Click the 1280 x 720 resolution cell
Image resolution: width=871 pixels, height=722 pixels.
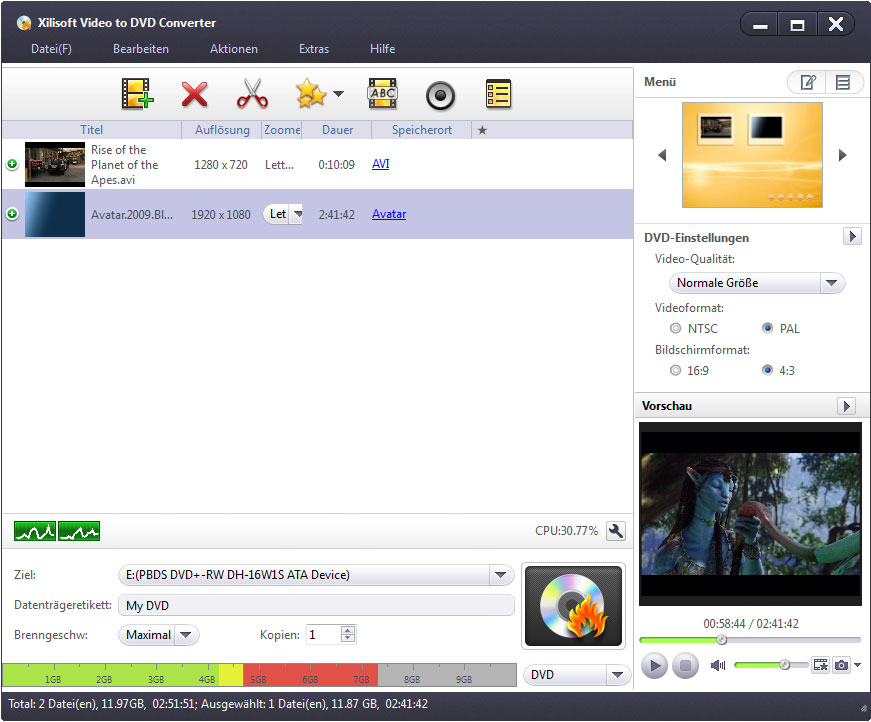221,165
